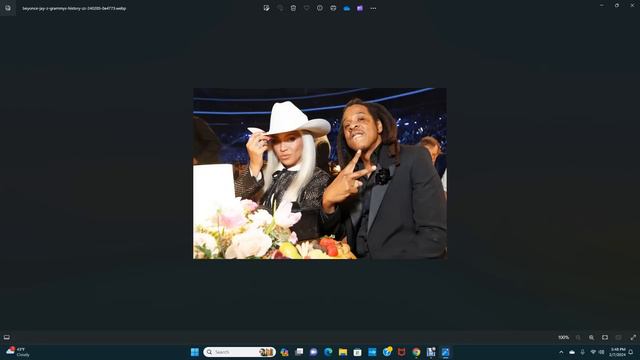
Task: Click the 100% zoom level indicator
Action: coord(563,338)
